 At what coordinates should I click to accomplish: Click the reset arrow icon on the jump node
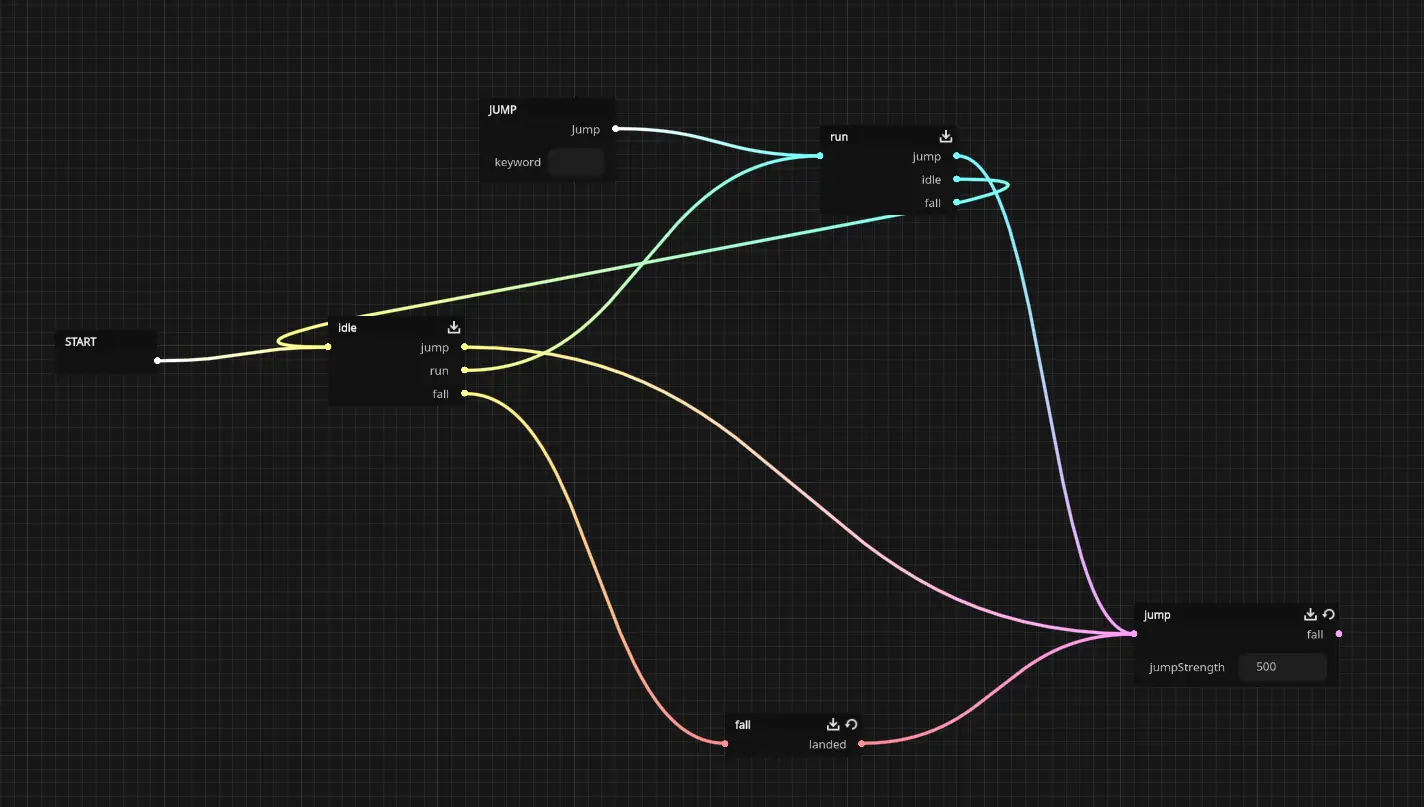coord(1329,615)
